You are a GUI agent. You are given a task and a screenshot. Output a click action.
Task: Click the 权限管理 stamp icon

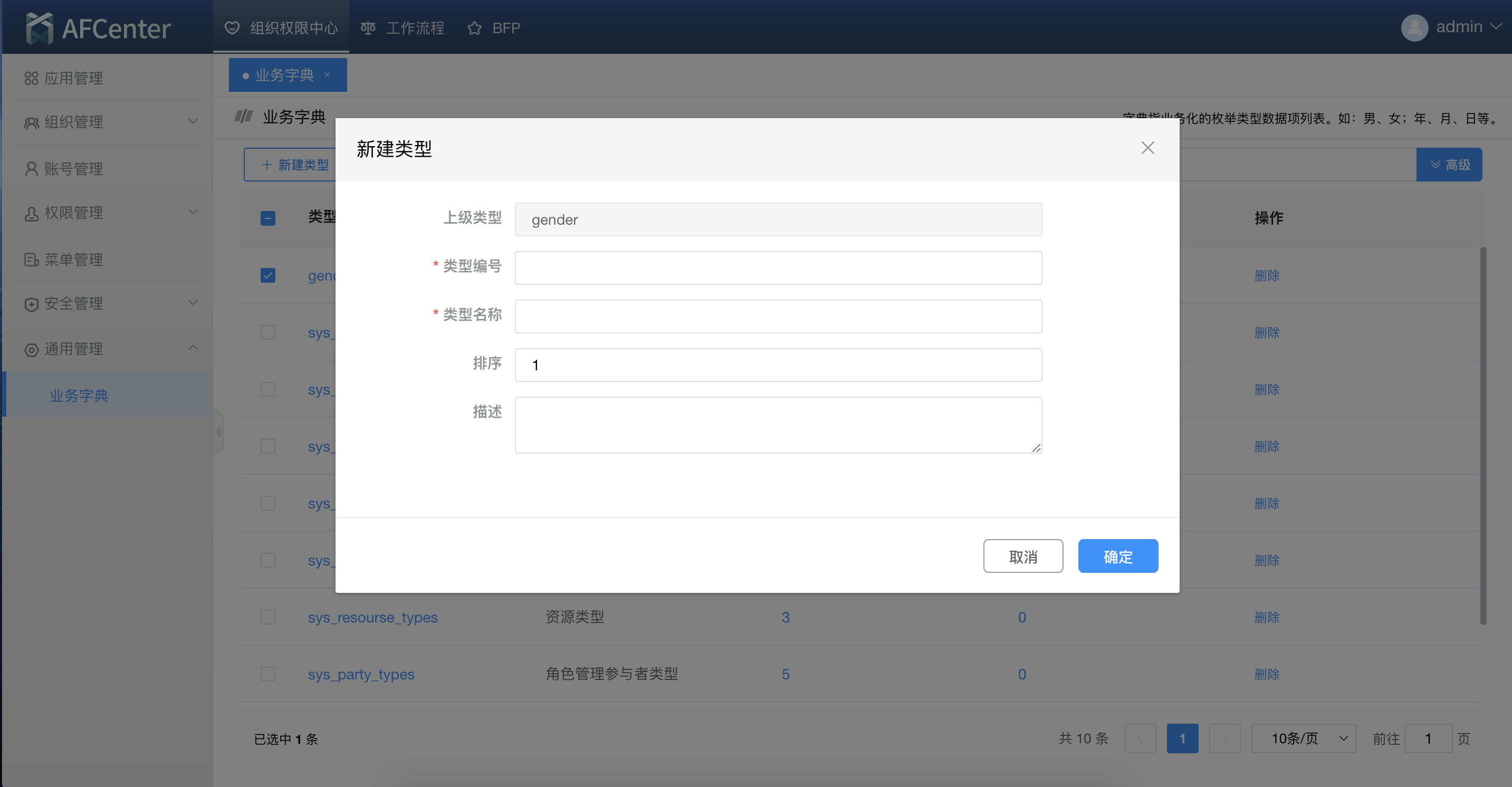click(x=31, y=213)
